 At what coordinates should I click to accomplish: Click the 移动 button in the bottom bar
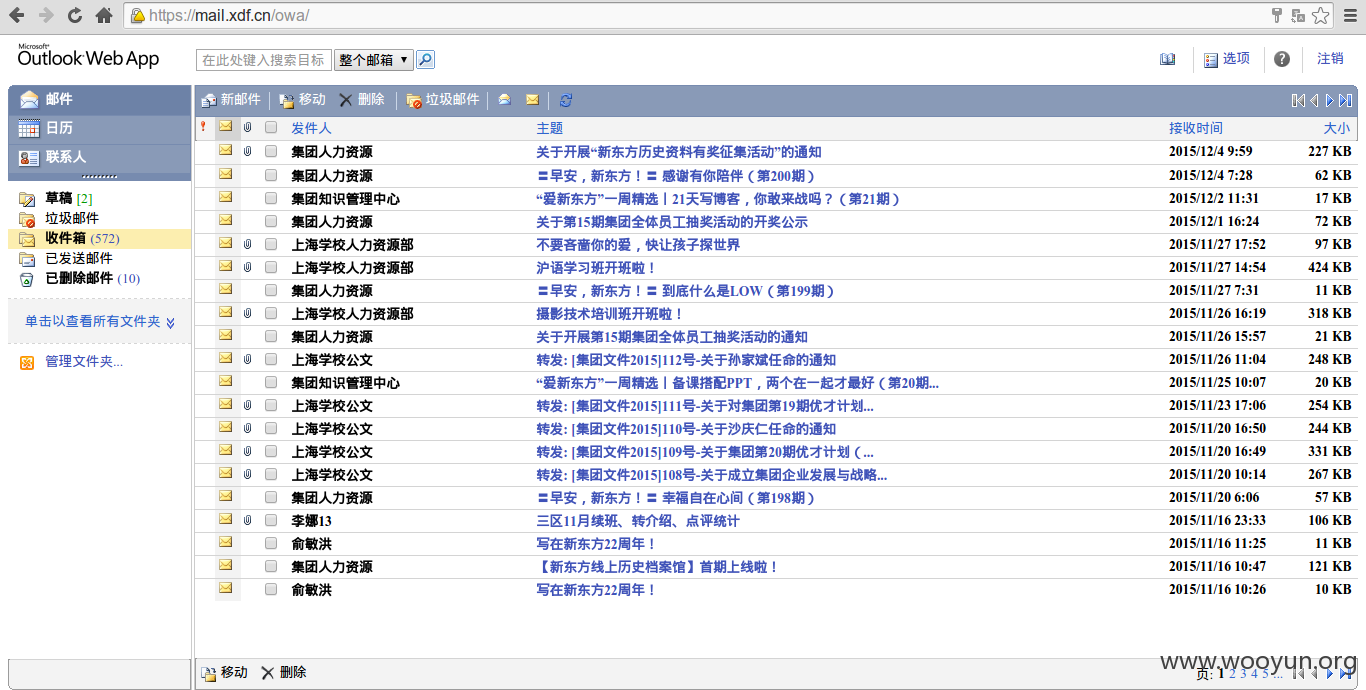point(225,673)
